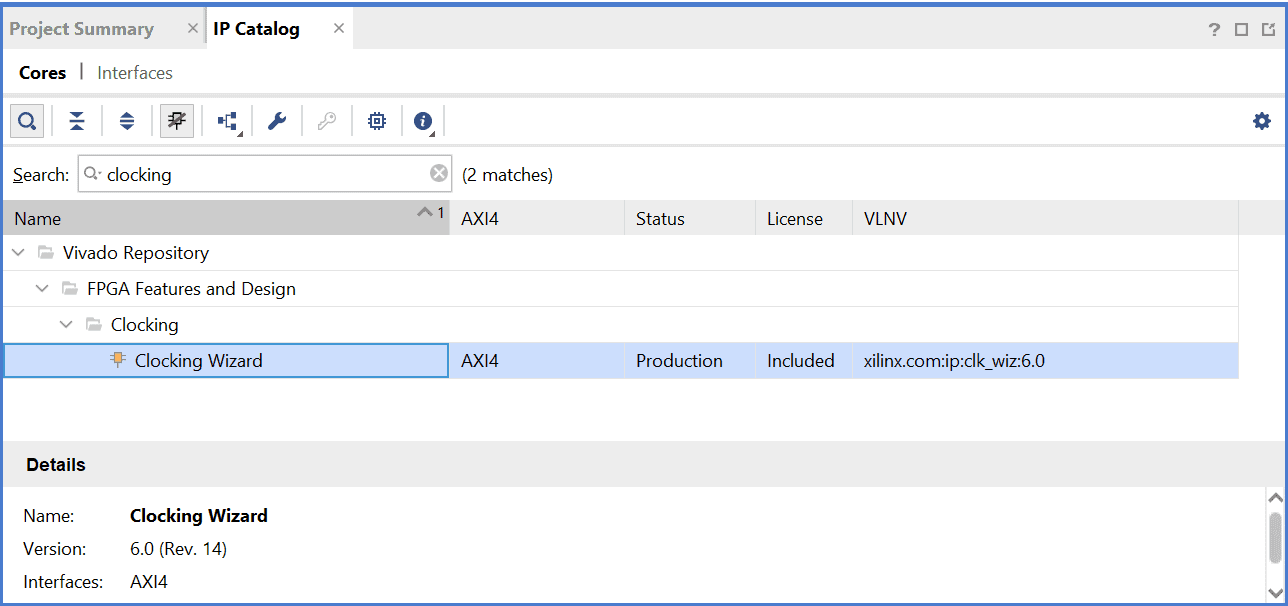This screenshot has width=1288, height=606.
Task: Click the Expand All toolbar icon
Action: tap(127, 122)
